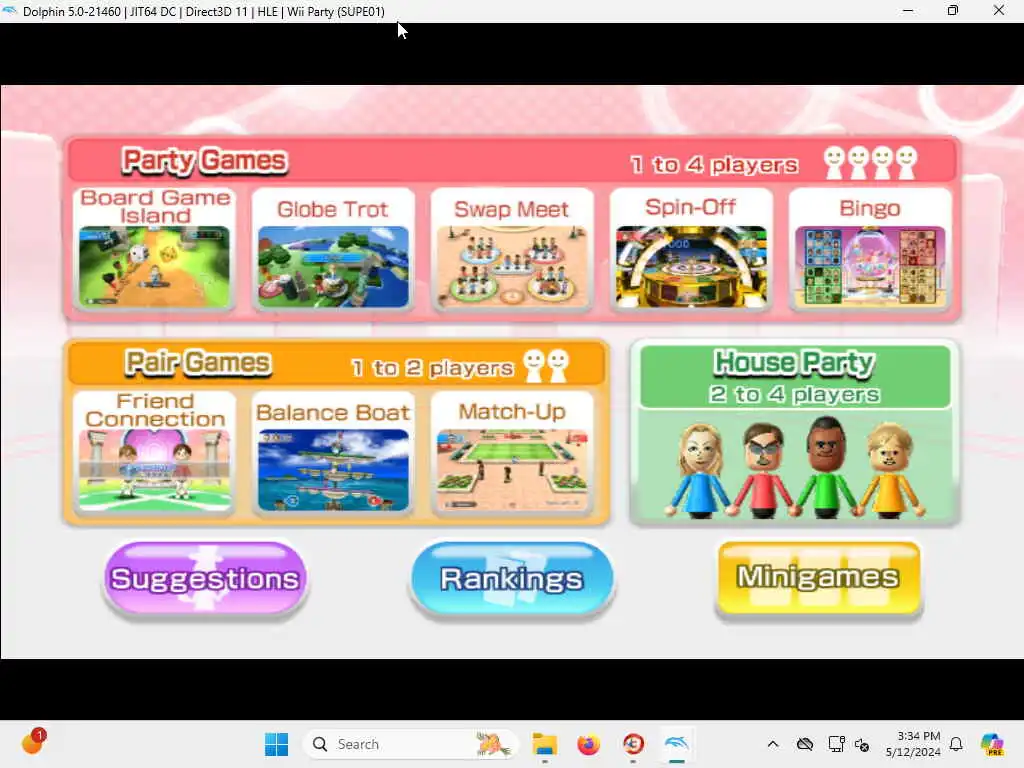This screenshot has width=1024, height=768.
Task: Click the taskbar Search box
Action: [x=409, y=744]
